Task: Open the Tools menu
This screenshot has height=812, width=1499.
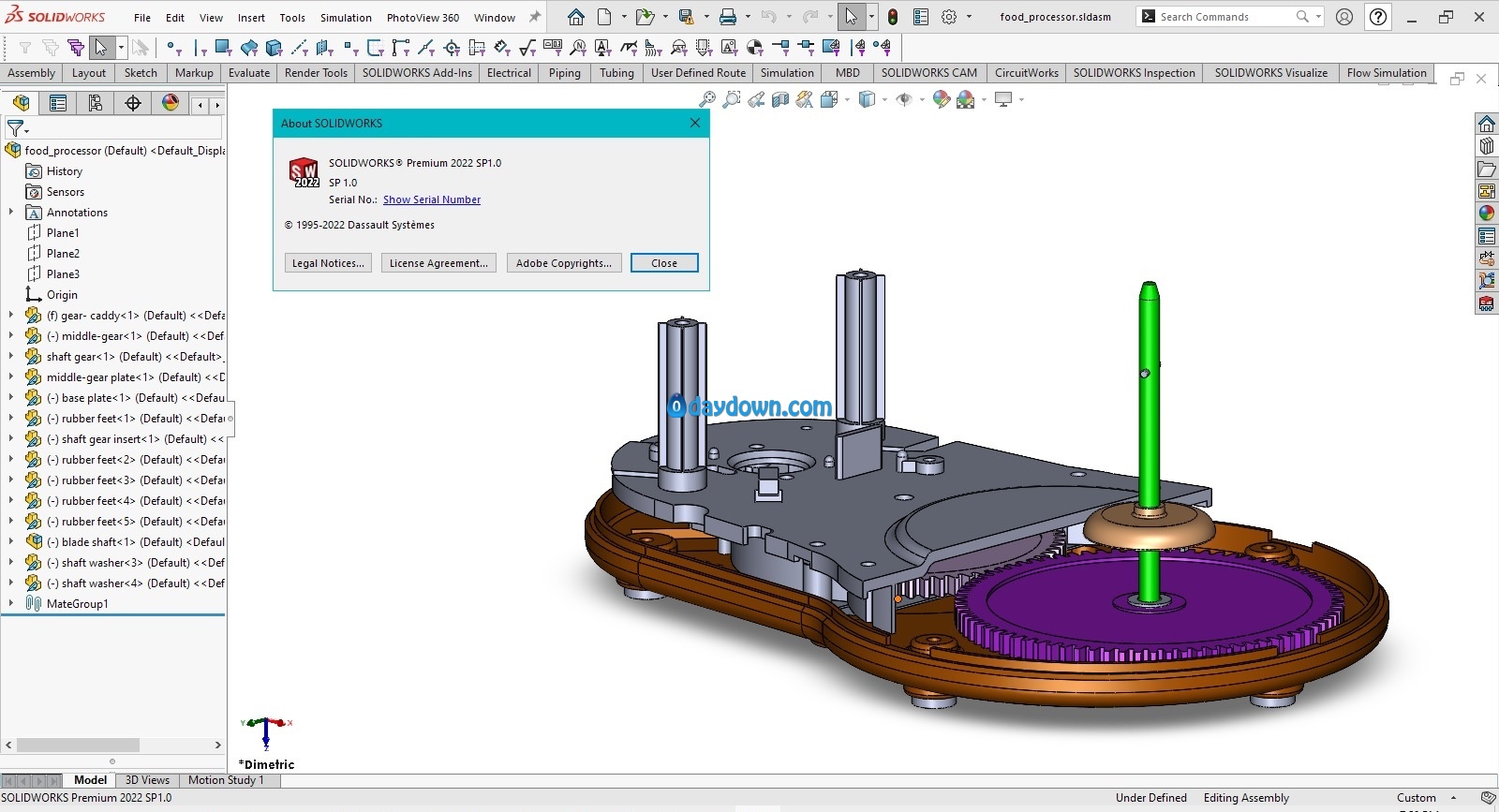Action: [292, 18]
